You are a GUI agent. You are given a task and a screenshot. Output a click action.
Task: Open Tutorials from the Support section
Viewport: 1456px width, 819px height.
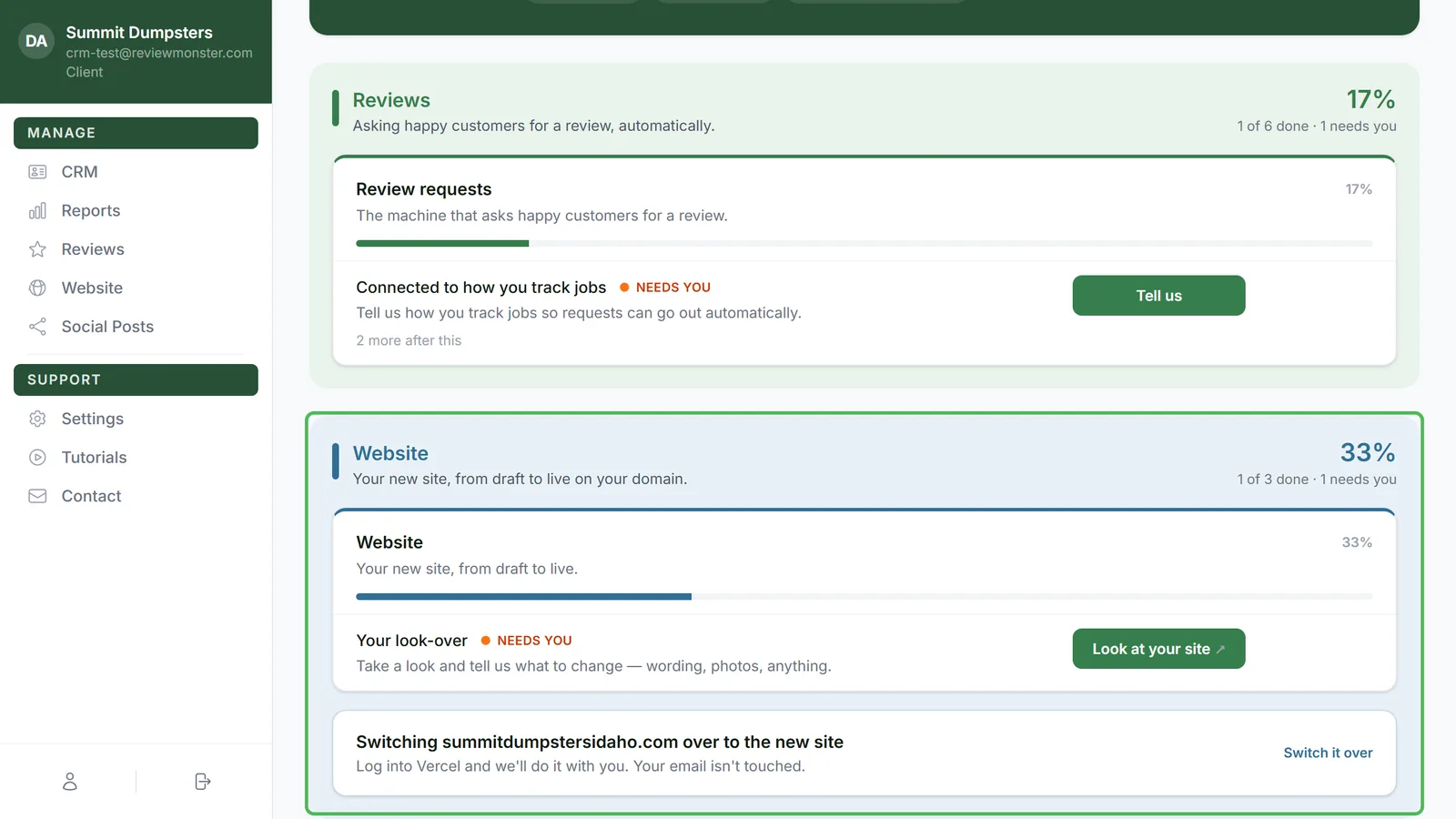(x=136, y=458)
